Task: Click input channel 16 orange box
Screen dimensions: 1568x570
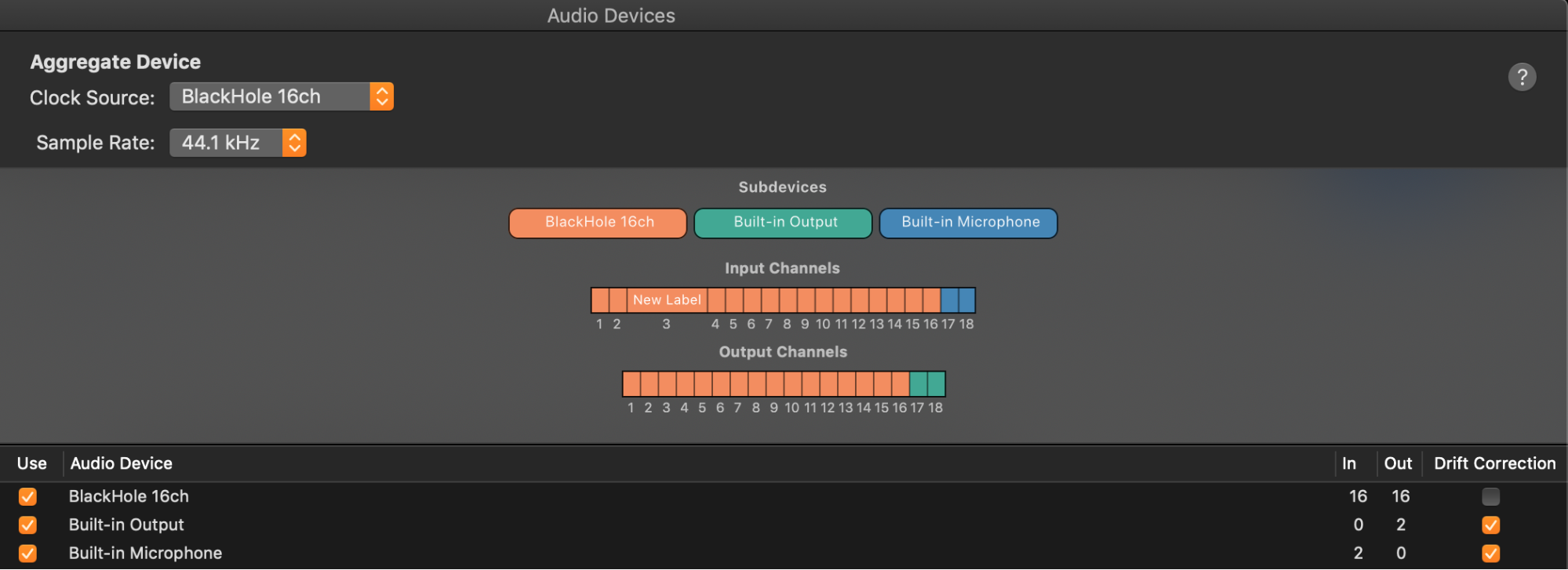Action: pyautogui.click(x=931, y=300)
